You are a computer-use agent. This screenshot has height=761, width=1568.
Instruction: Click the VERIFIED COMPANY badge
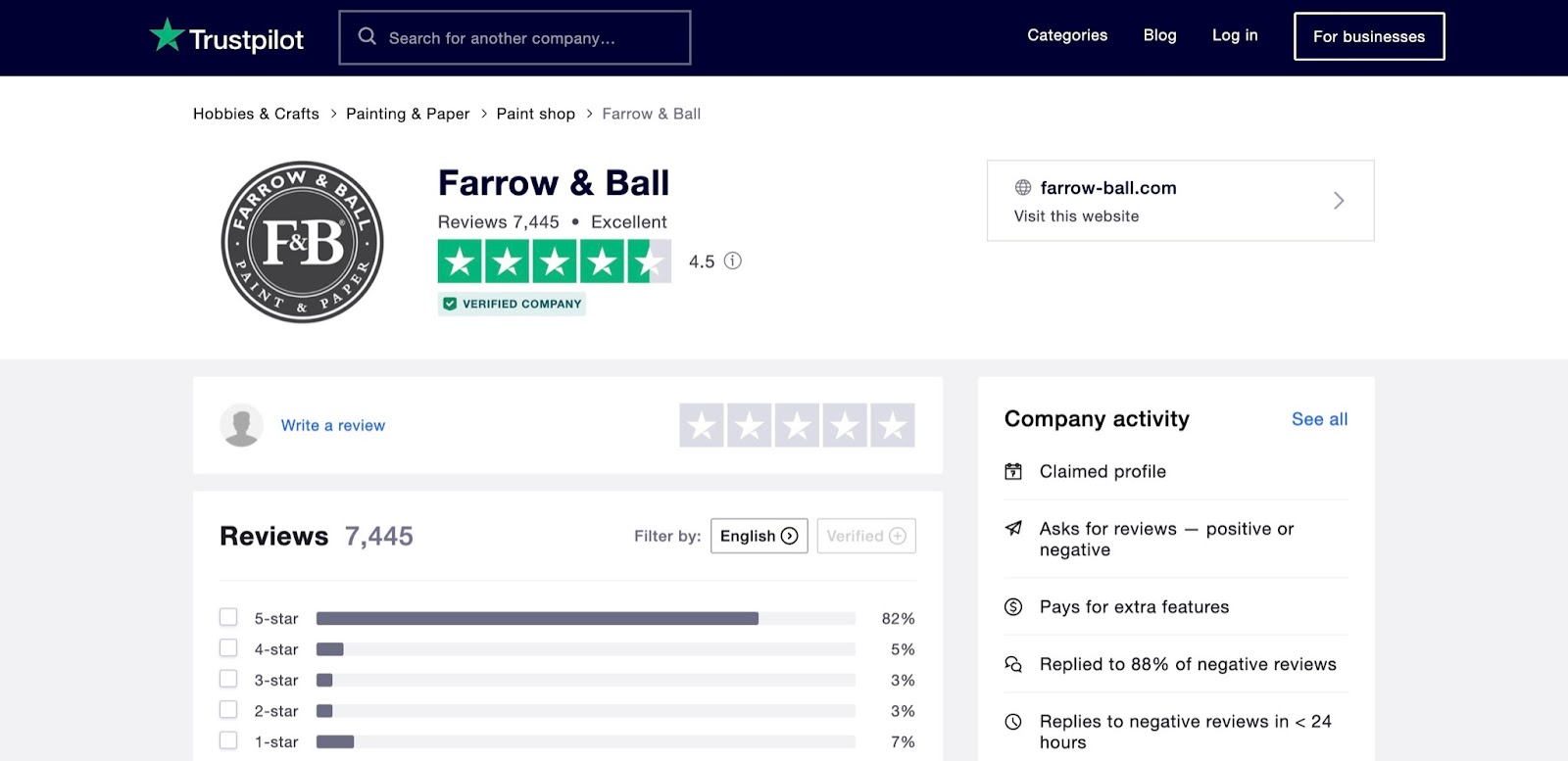tap(512, 304)
